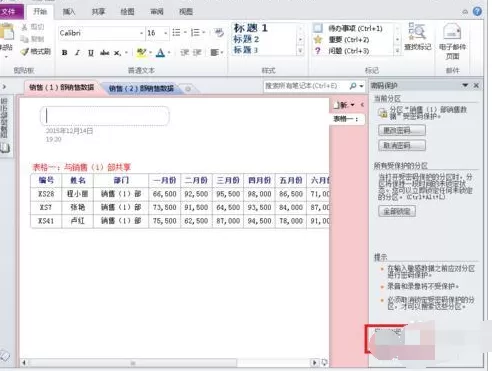Select the 销售(2)部销售数据 section tab
The image size is (492, 371).
[x=141, y=88]
